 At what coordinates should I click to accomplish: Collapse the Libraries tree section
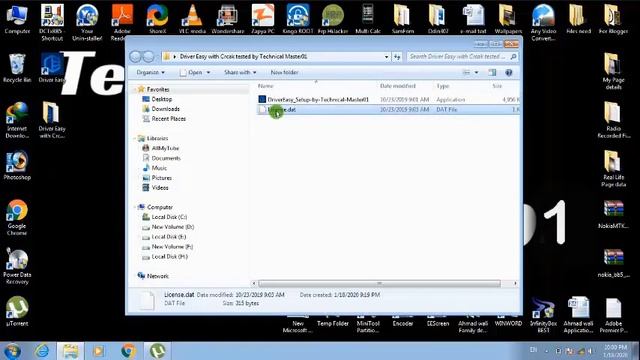(135, 138)
